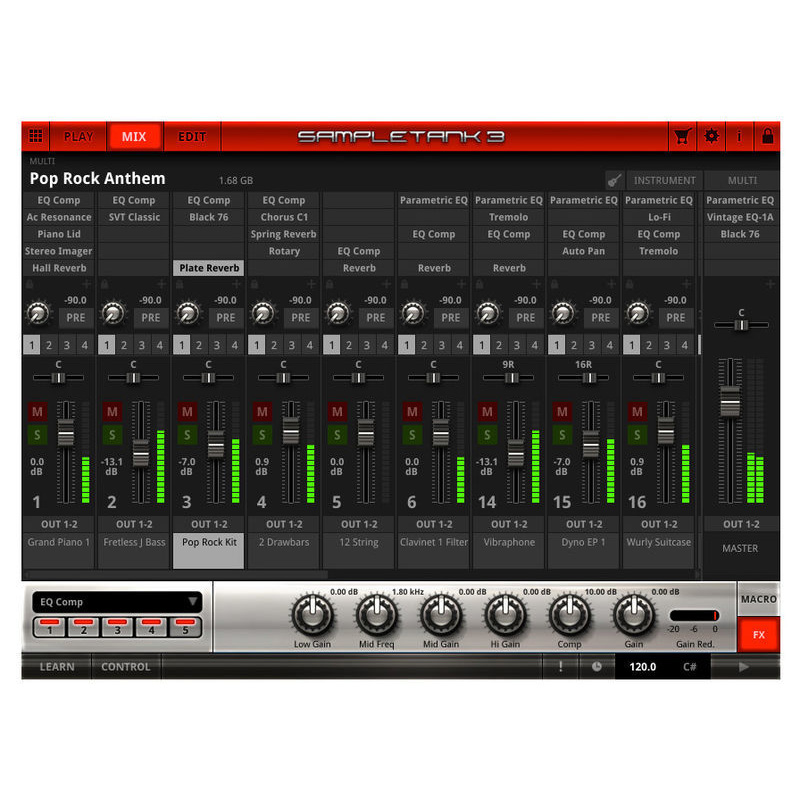Screen dimensions: 800x800
Task: Add effect with plus on channel 1
Action: click(x=86, y=284)
